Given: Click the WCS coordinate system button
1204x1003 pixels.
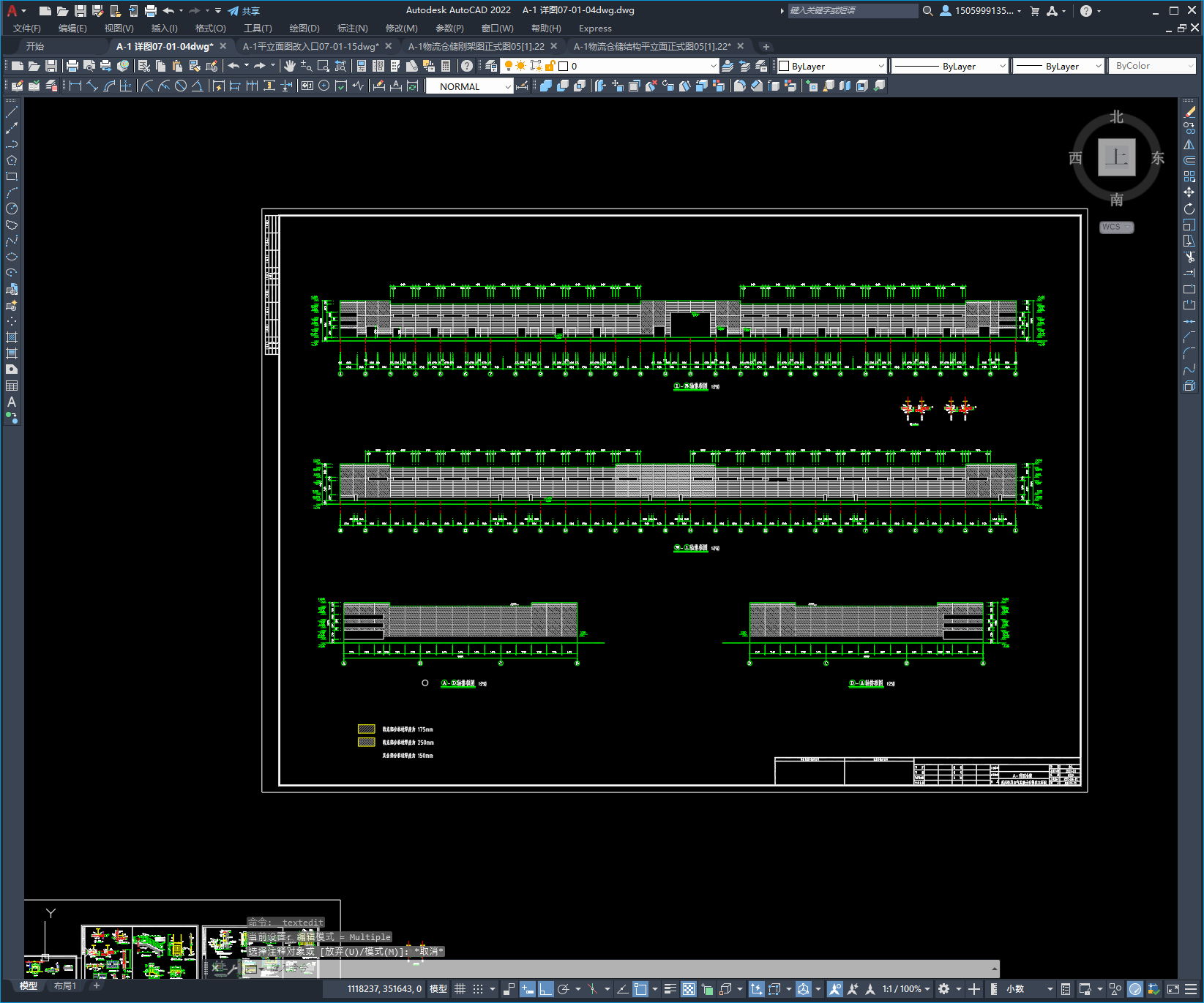Looking at the screenshot, I should coord(1116,227).
